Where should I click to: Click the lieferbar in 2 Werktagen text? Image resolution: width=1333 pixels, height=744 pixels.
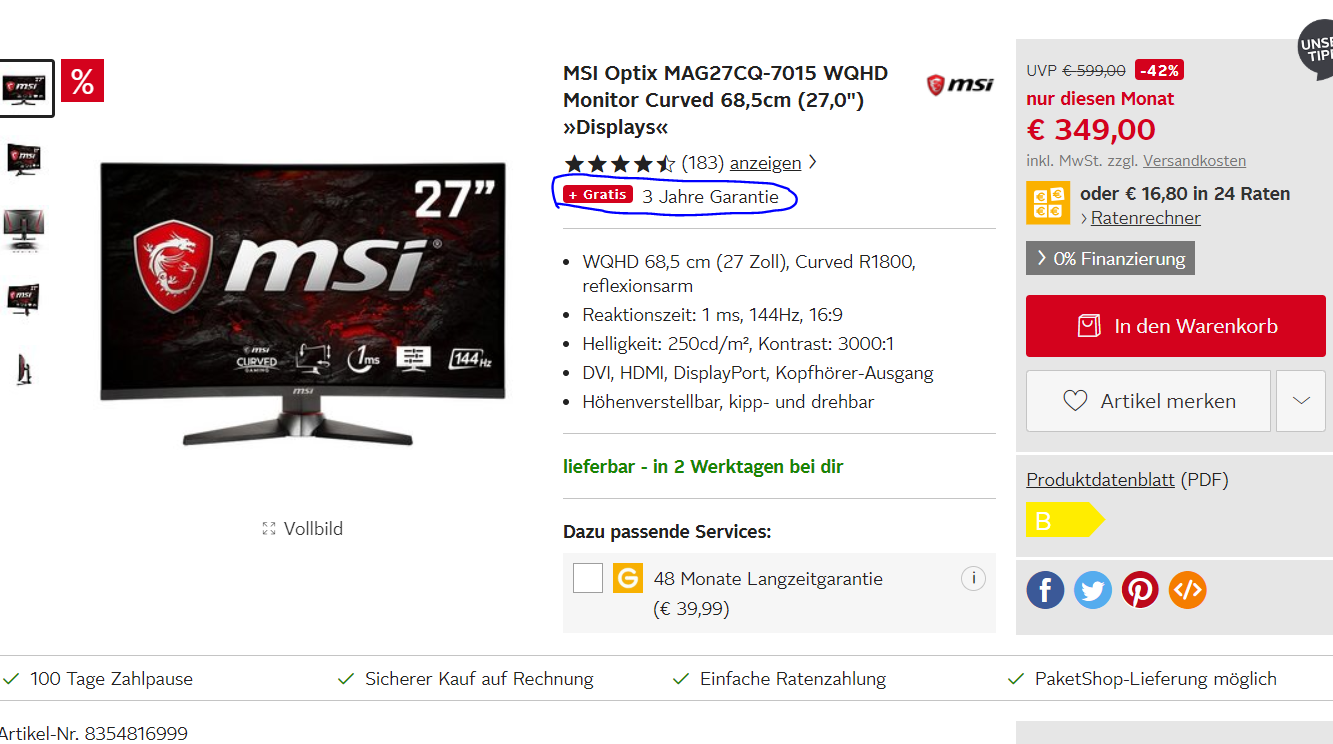pyautogui.click(x=703, y=467)
